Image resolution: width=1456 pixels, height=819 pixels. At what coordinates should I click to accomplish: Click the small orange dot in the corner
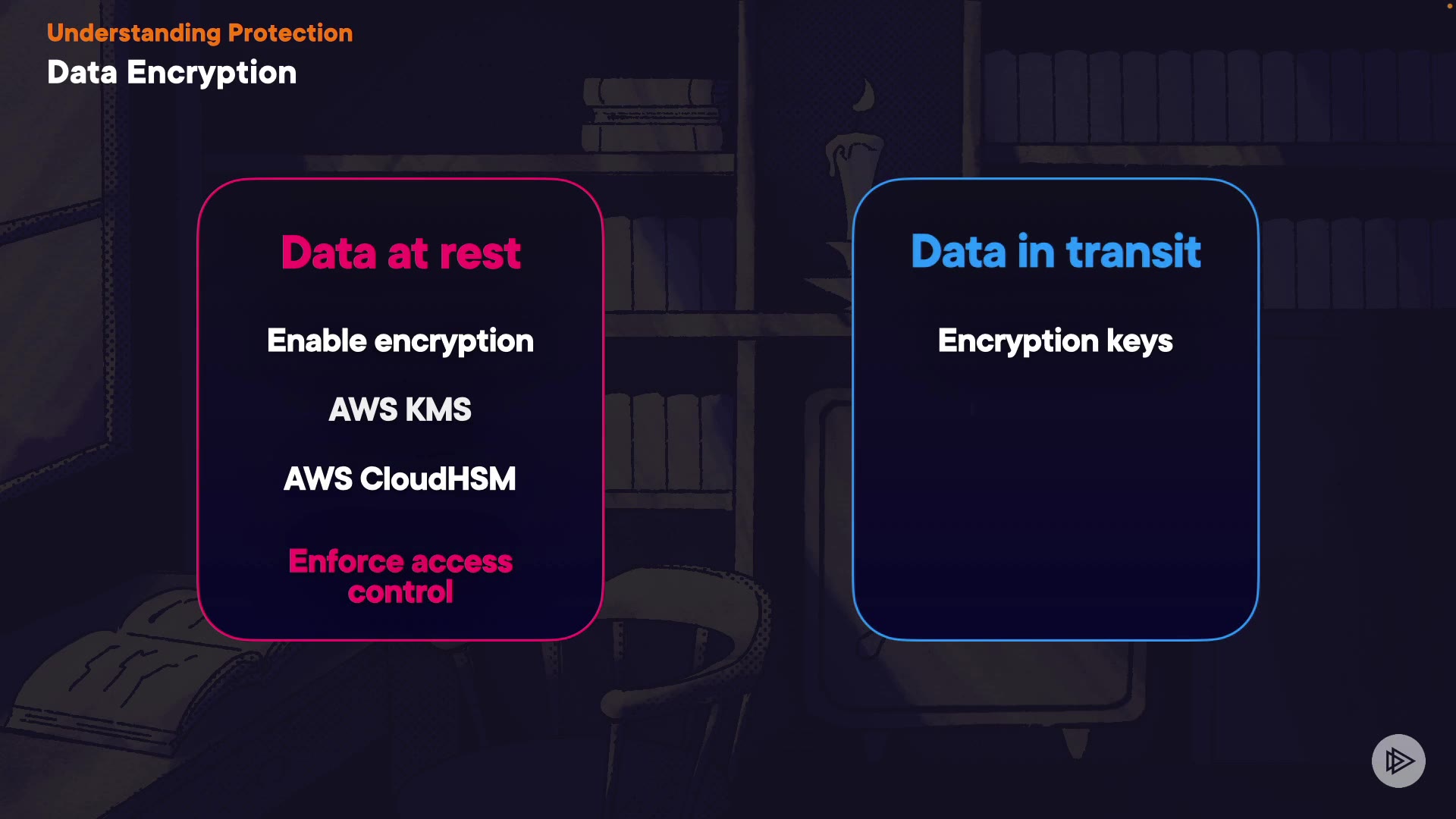coord(1449,6)
